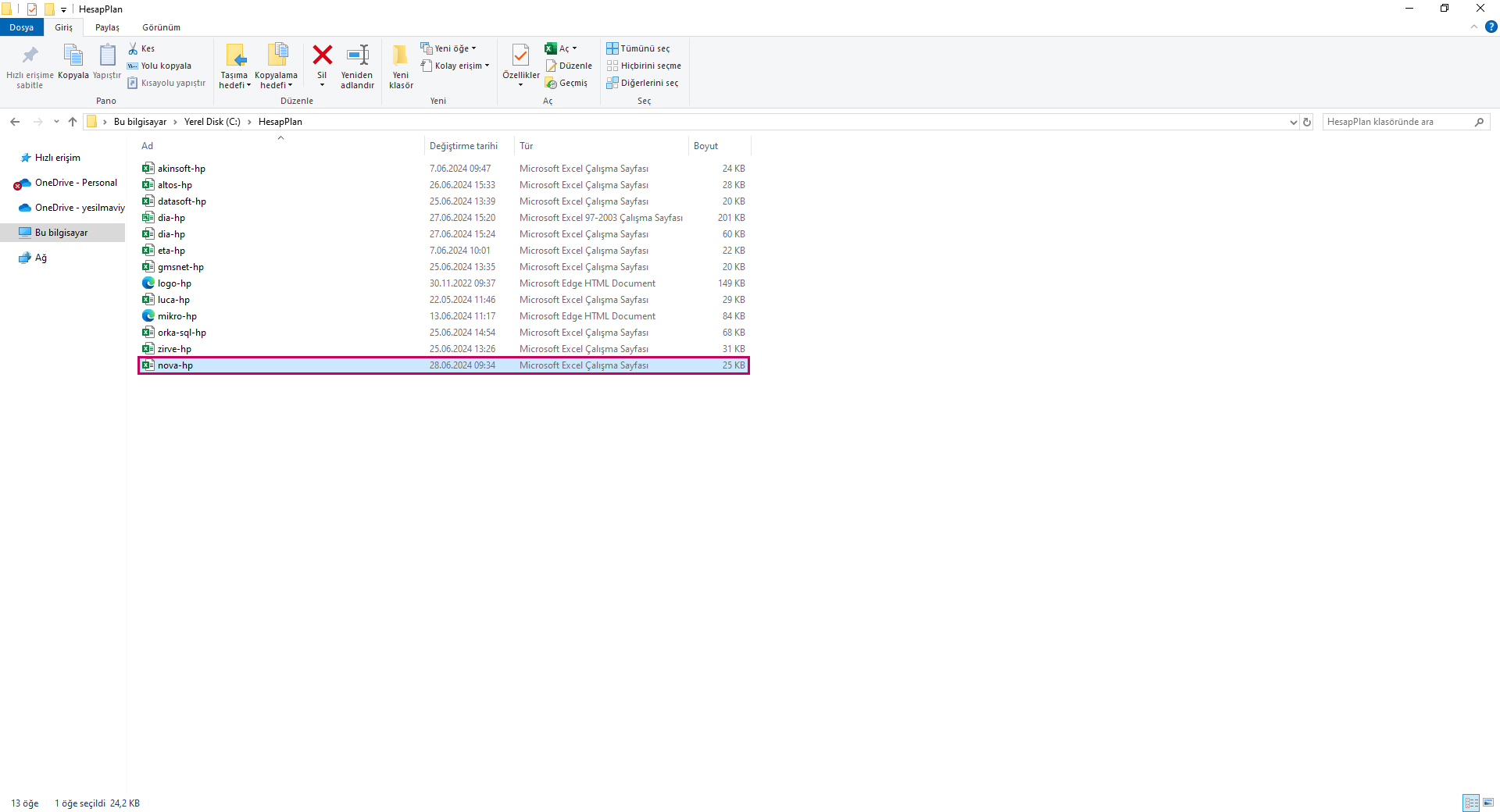Click the Özellikler properties icon
The width and height of the screenshot is (1500, 812).
click(520, 56)
